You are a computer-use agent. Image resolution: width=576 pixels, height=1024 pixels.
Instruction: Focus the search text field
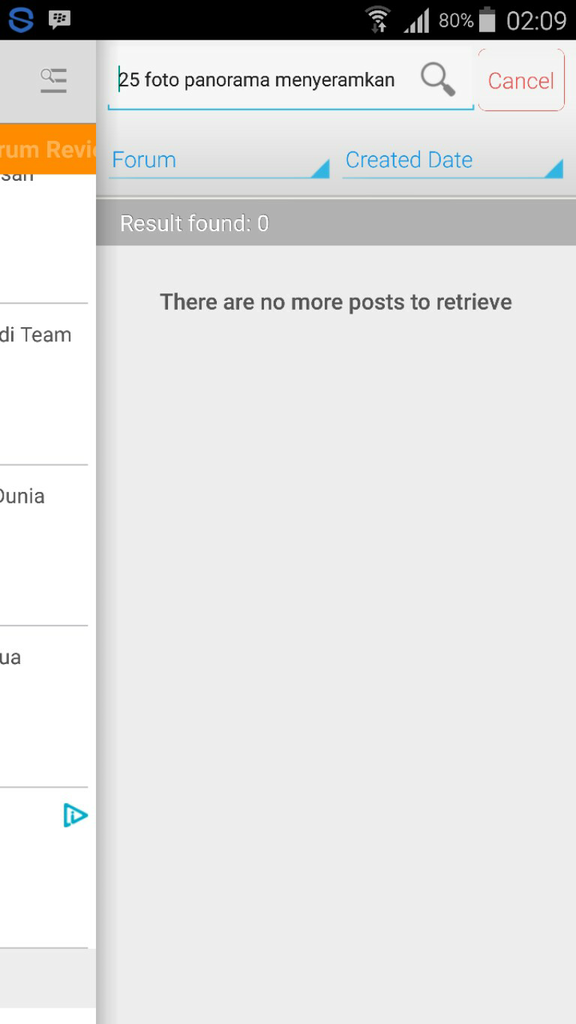[x=261, y=80]
